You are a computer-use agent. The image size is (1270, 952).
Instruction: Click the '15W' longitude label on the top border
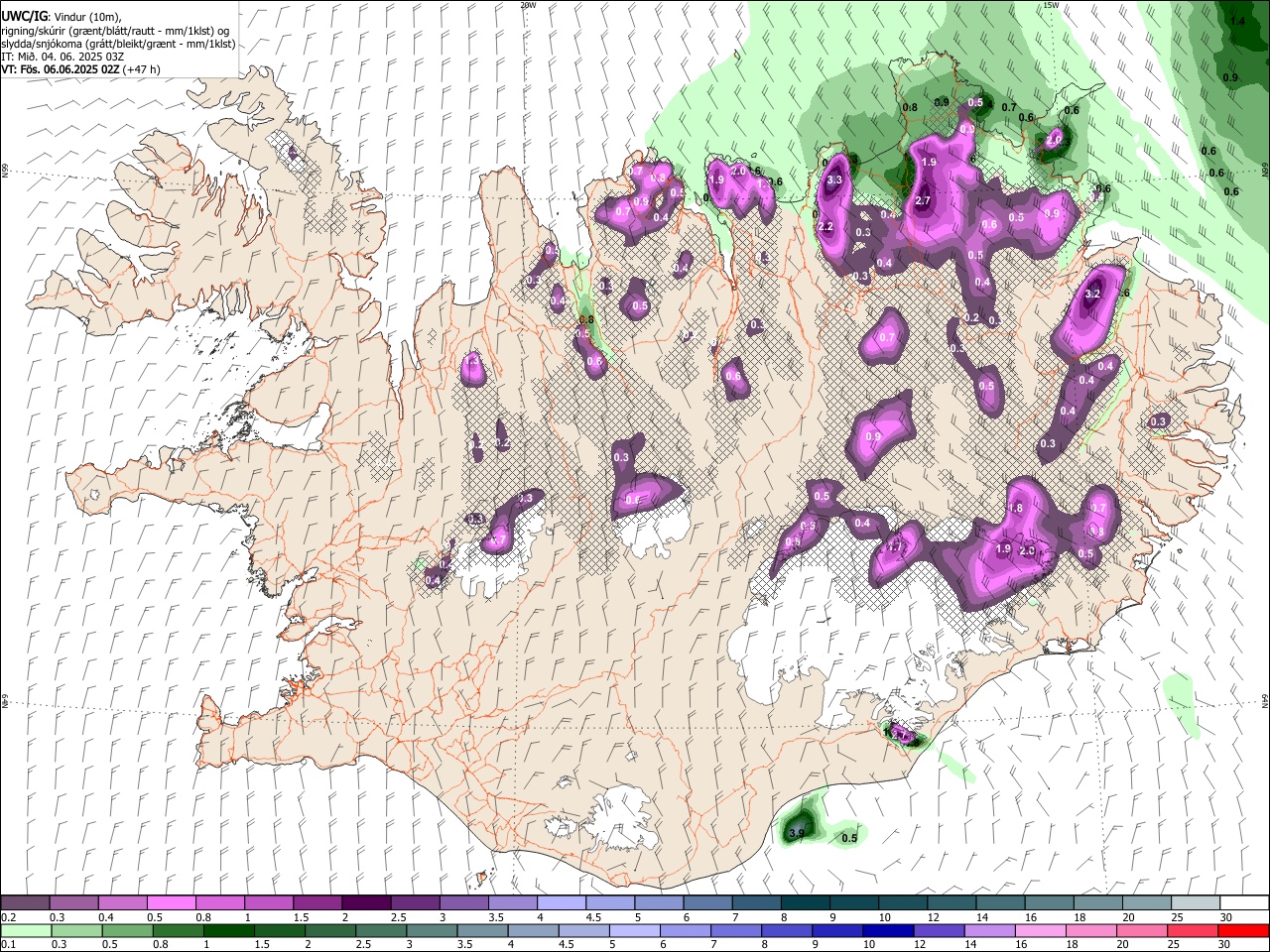tap(1050, 5)
